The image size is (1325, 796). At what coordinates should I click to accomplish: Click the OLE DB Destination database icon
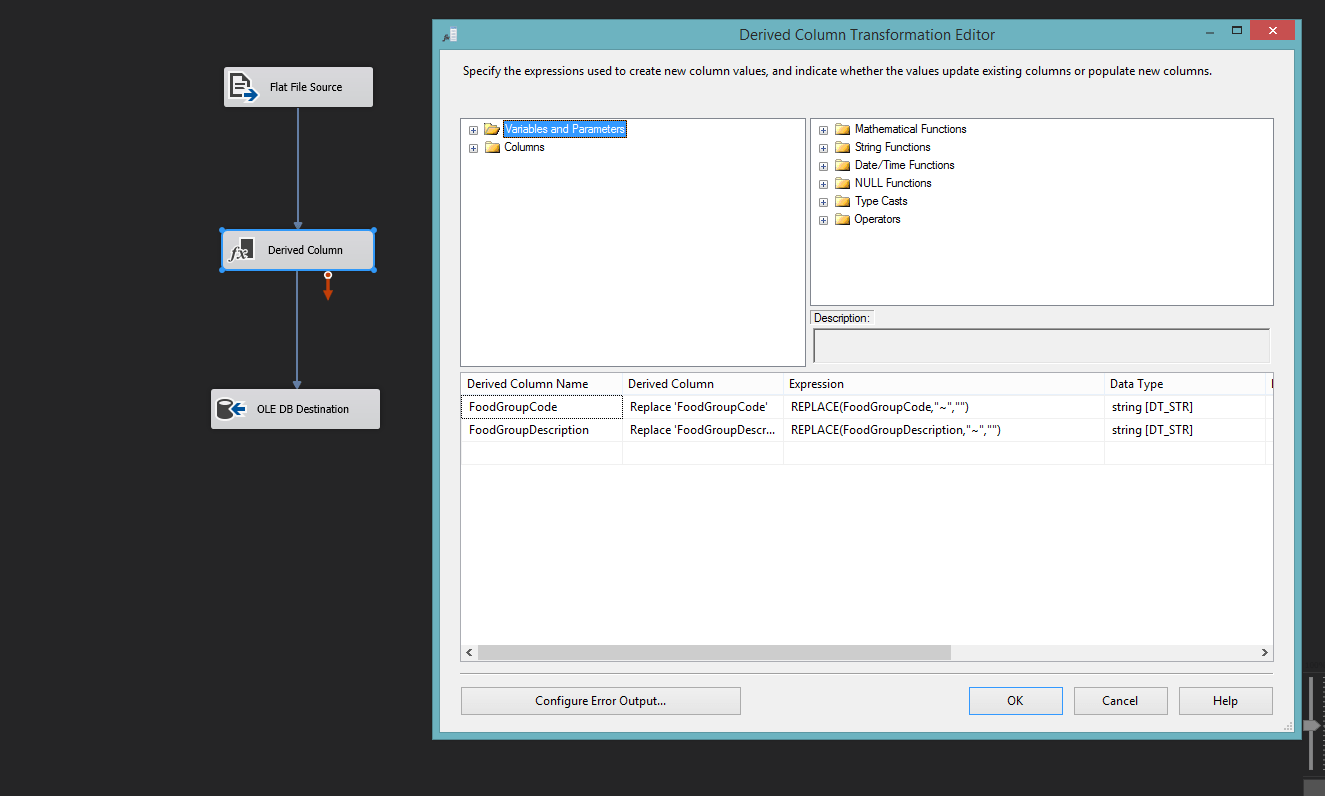point(232,409)
